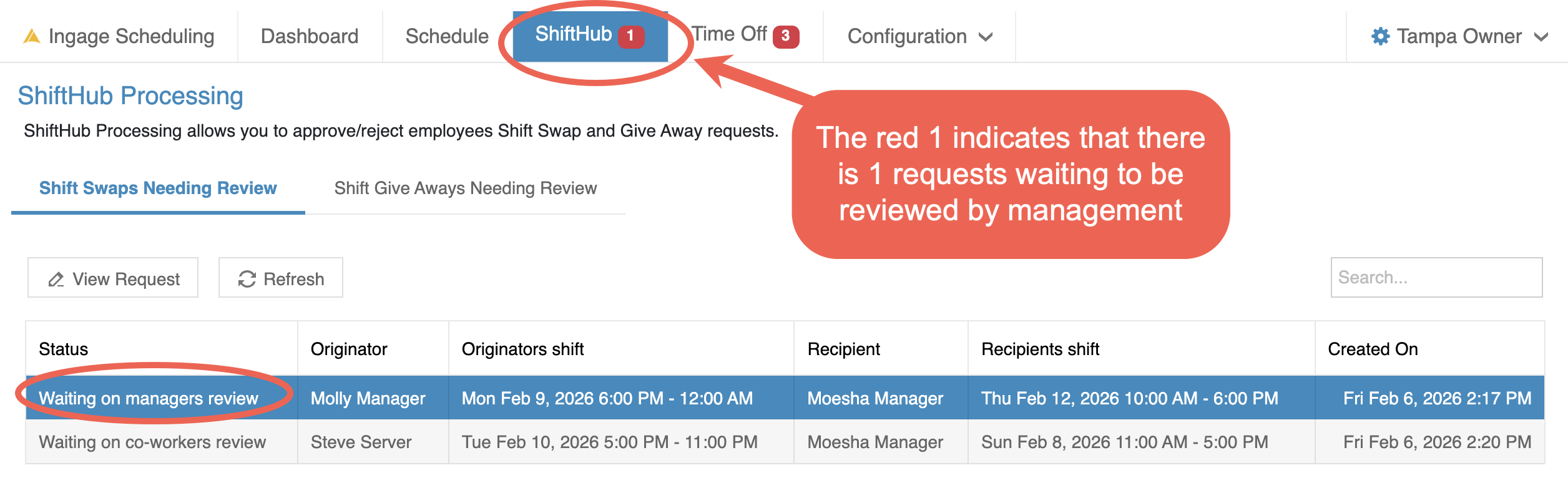The image size is (1568, 498).
Task: Click the red 3 badge on Time Off
Action: coord(785,36)
